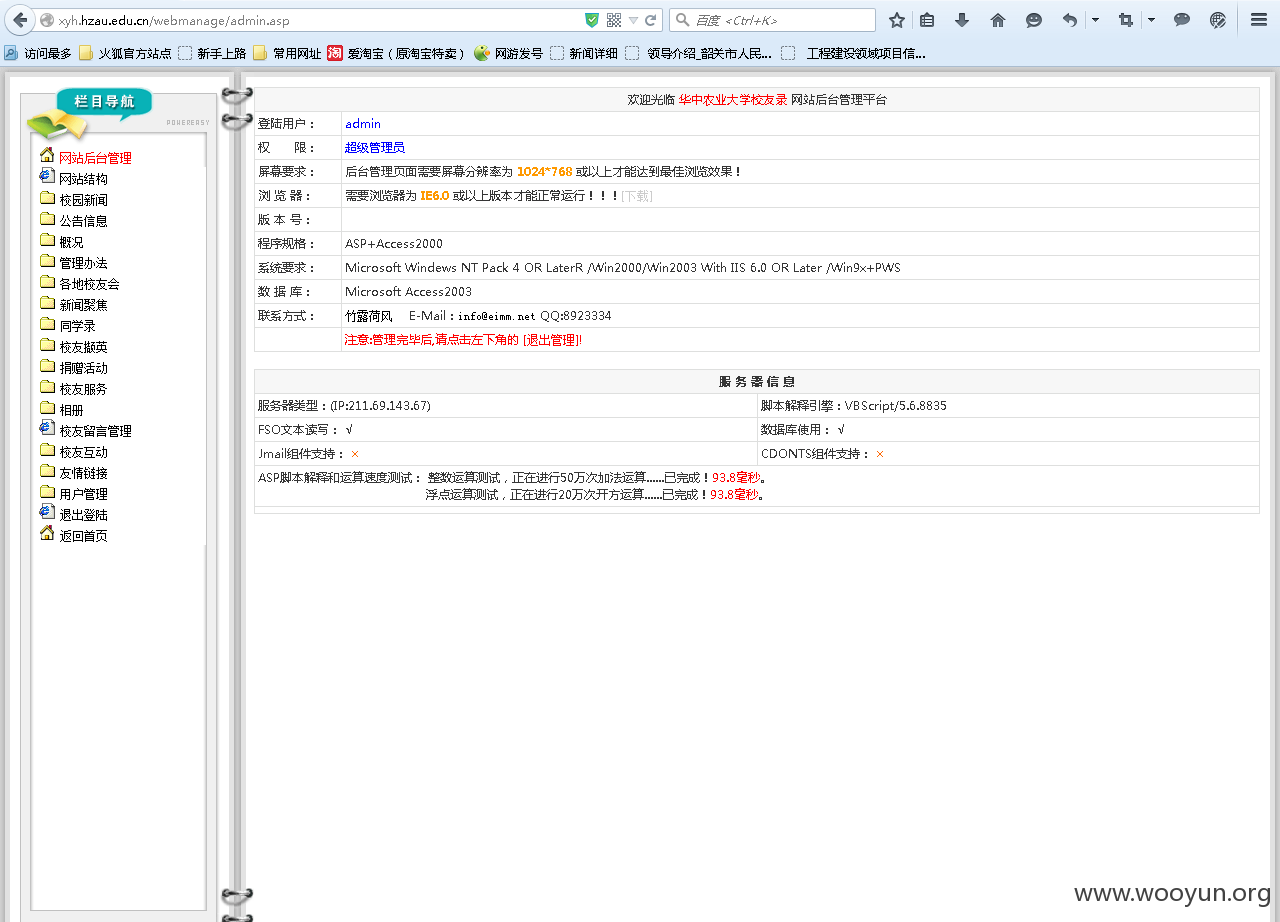
Task: Click the browser back arrow button
Action: [x=19, y=20]
